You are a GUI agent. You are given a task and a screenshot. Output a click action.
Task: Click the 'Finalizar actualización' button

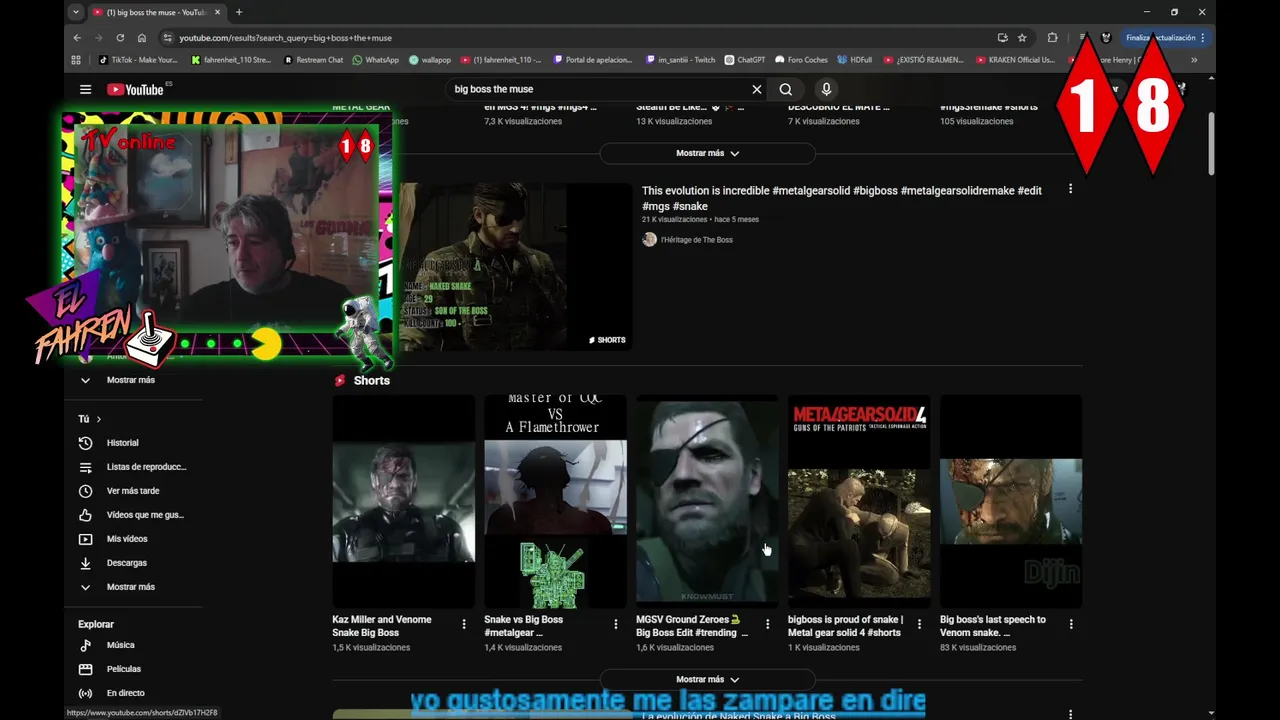1166,38
